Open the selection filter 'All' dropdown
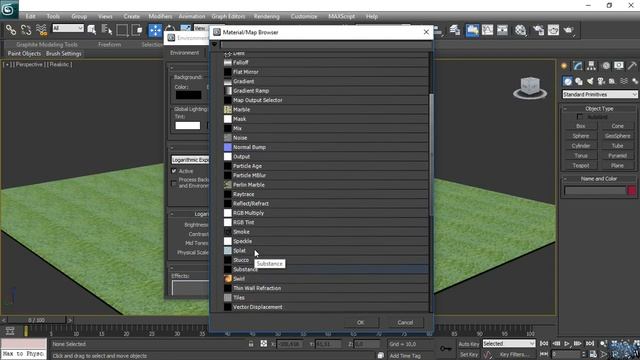The image size is (640, 360). click(68, 28)
